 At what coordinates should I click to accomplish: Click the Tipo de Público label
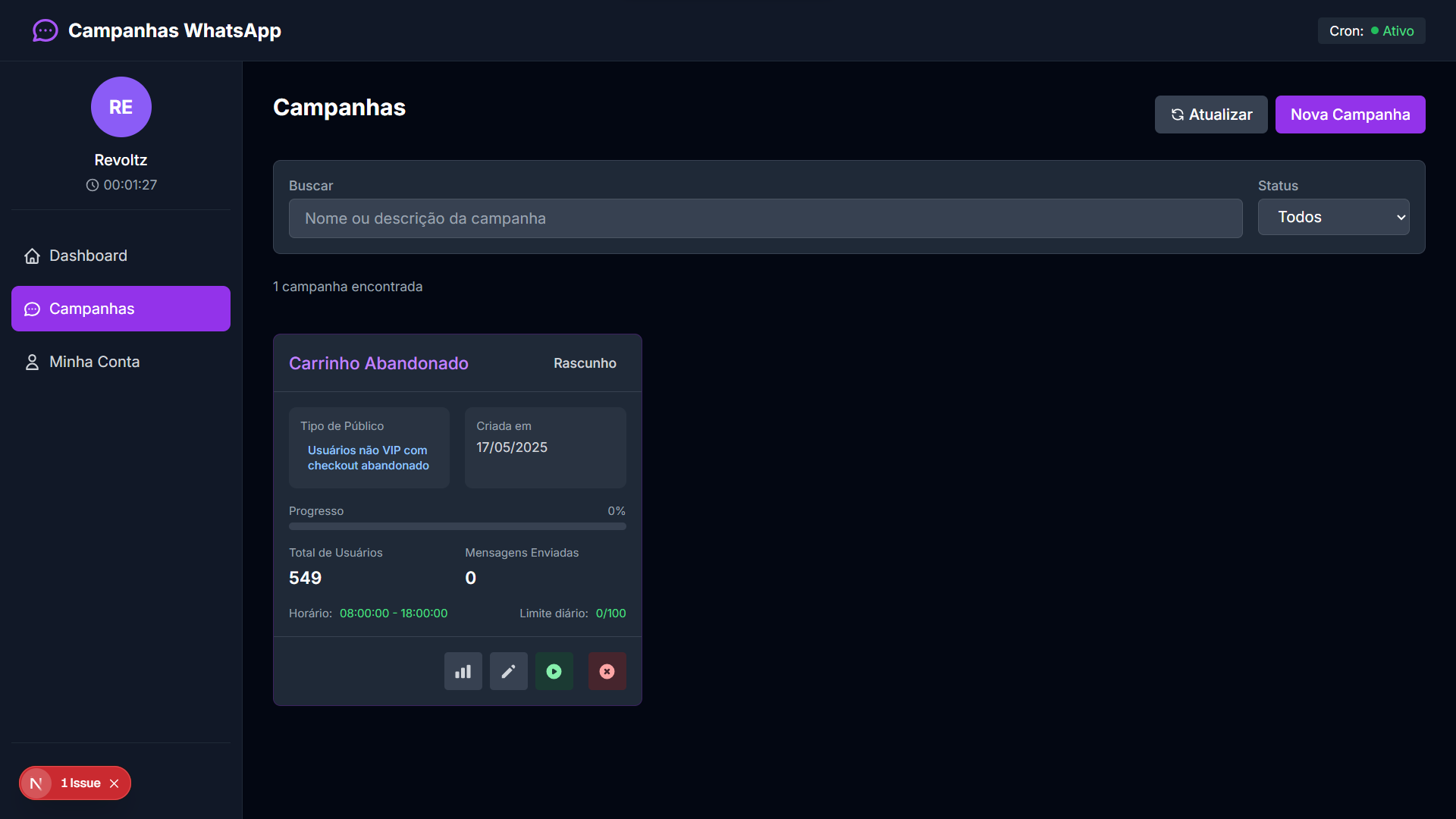[342, 426]
